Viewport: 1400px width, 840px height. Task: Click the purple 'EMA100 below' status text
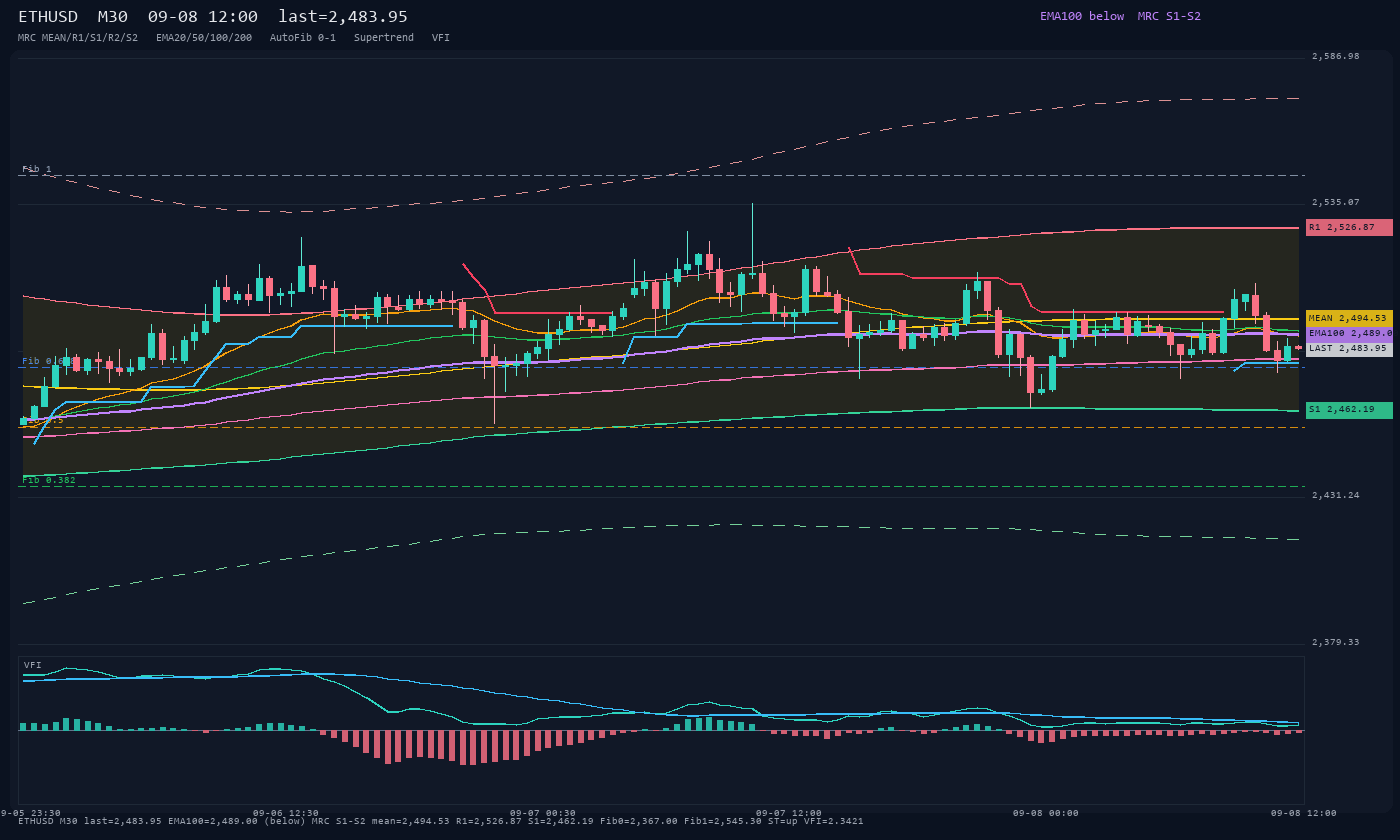(1082, 16)
